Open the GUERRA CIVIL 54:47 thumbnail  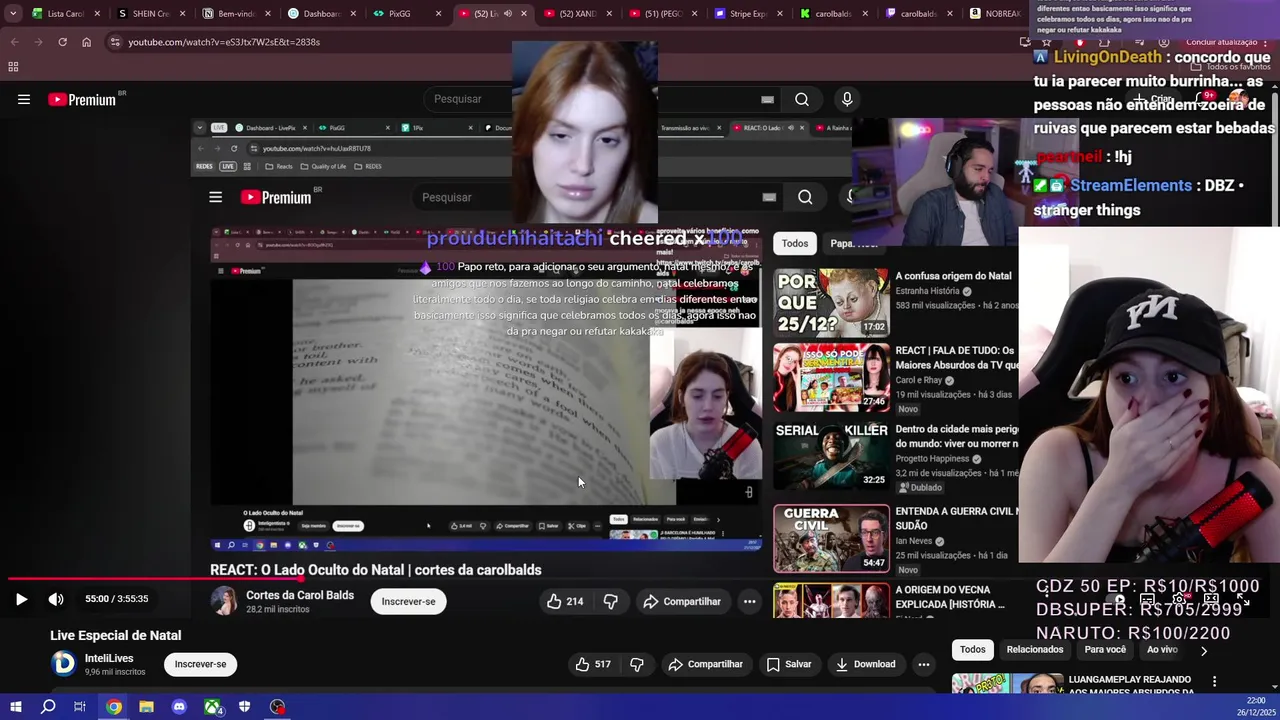pos(831,538)
